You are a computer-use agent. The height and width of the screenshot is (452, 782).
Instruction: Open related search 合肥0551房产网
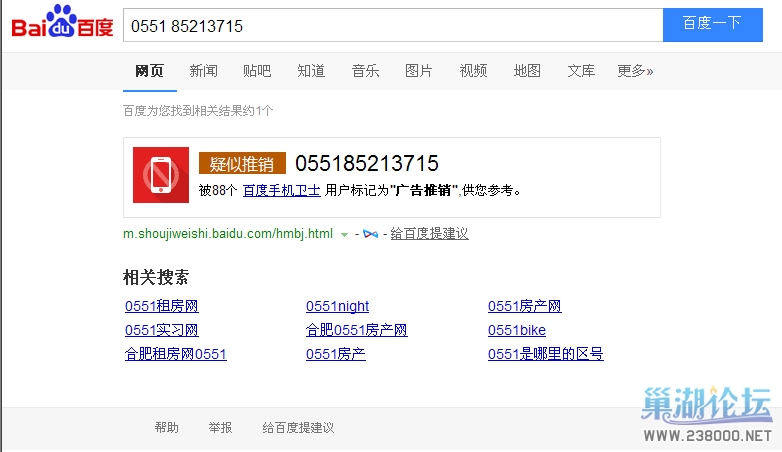[357, 330]
